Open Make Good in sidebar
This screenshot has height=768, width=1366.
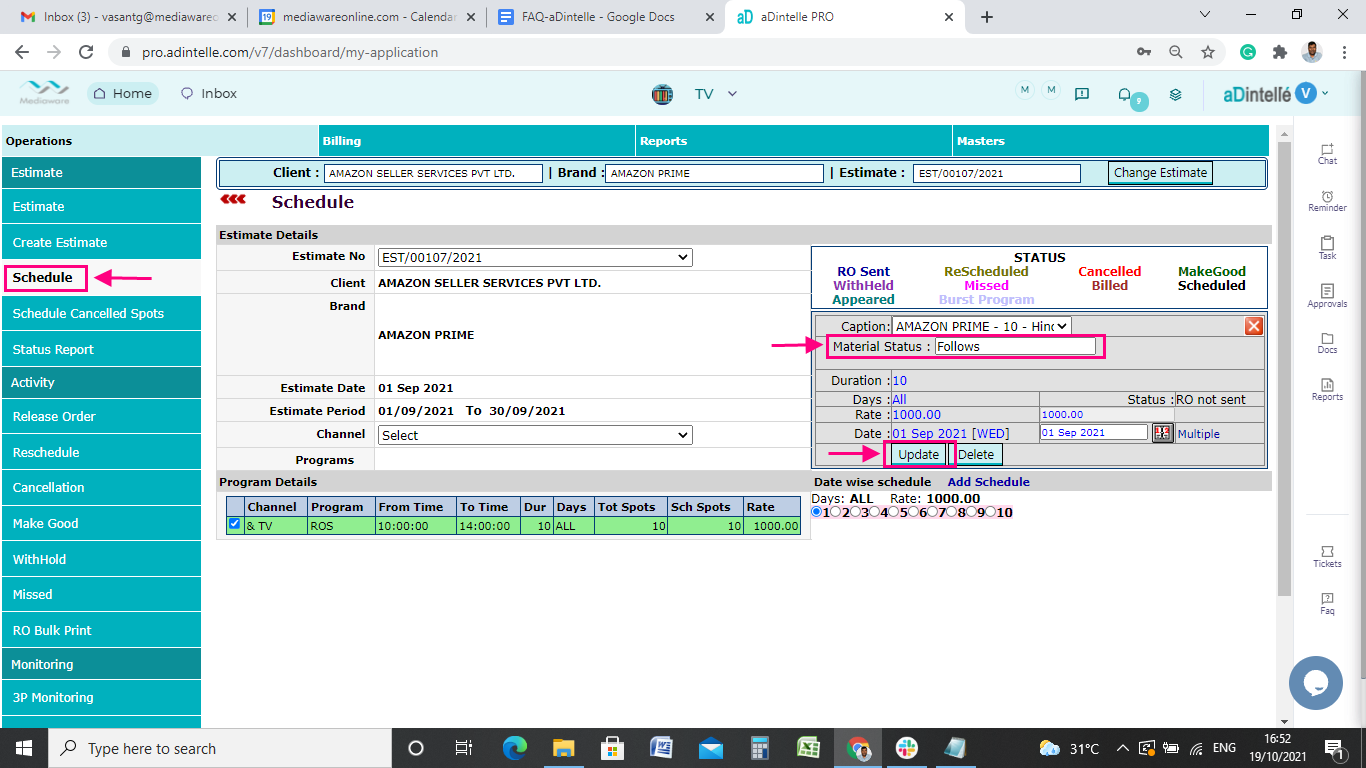click(x=101, y=523)
